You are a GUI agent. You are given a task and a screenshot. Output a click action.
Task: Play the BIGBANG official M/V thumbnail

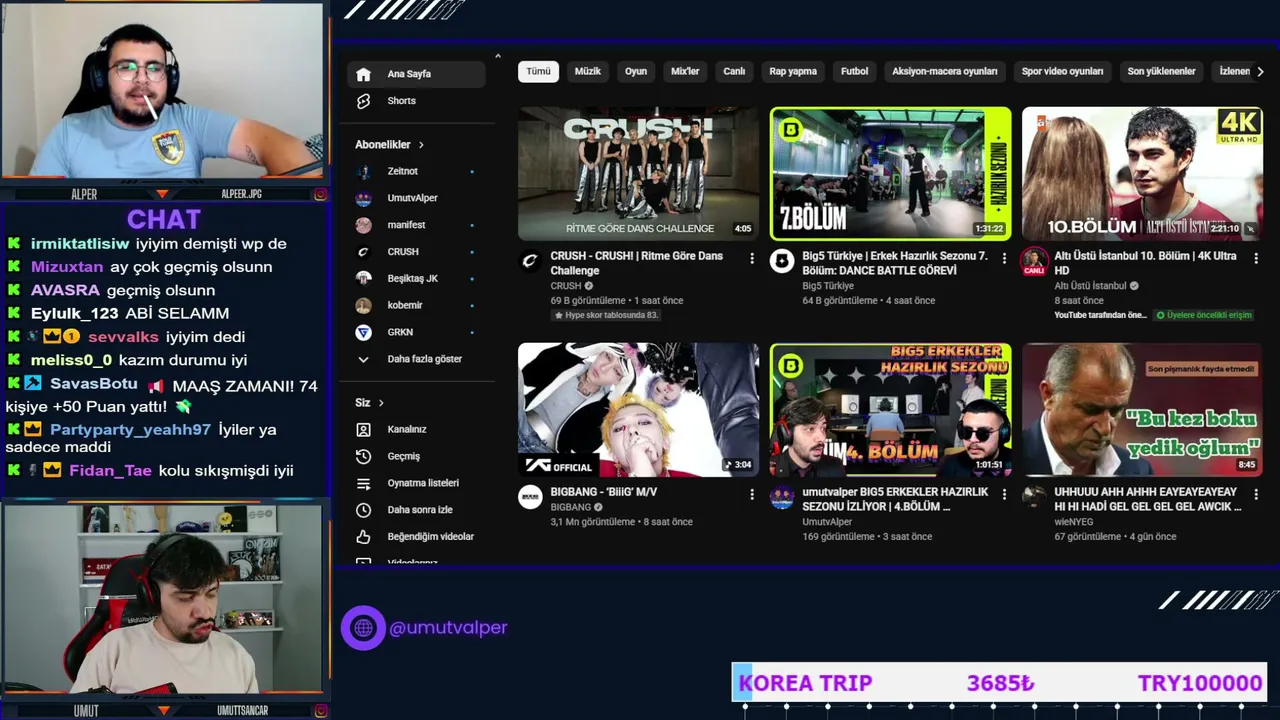point(638,410)
